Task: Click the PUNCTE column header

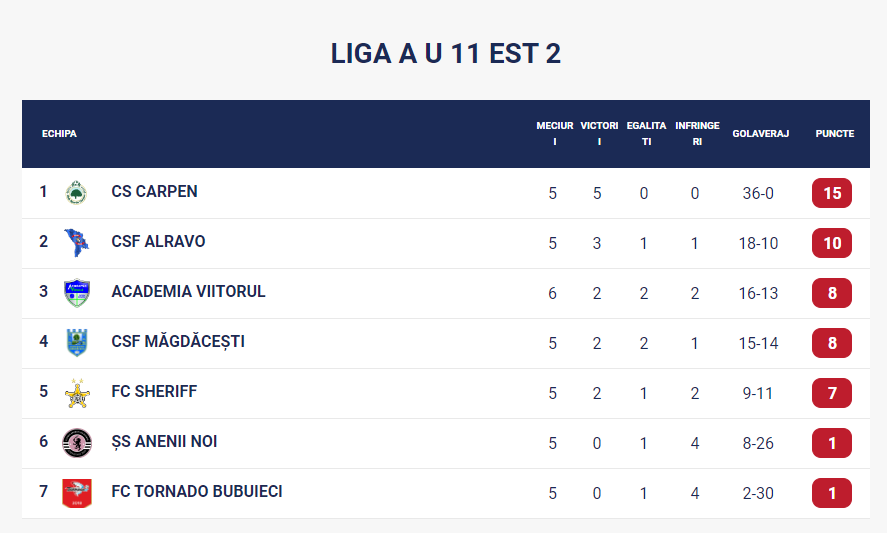Action: (834, 134)
